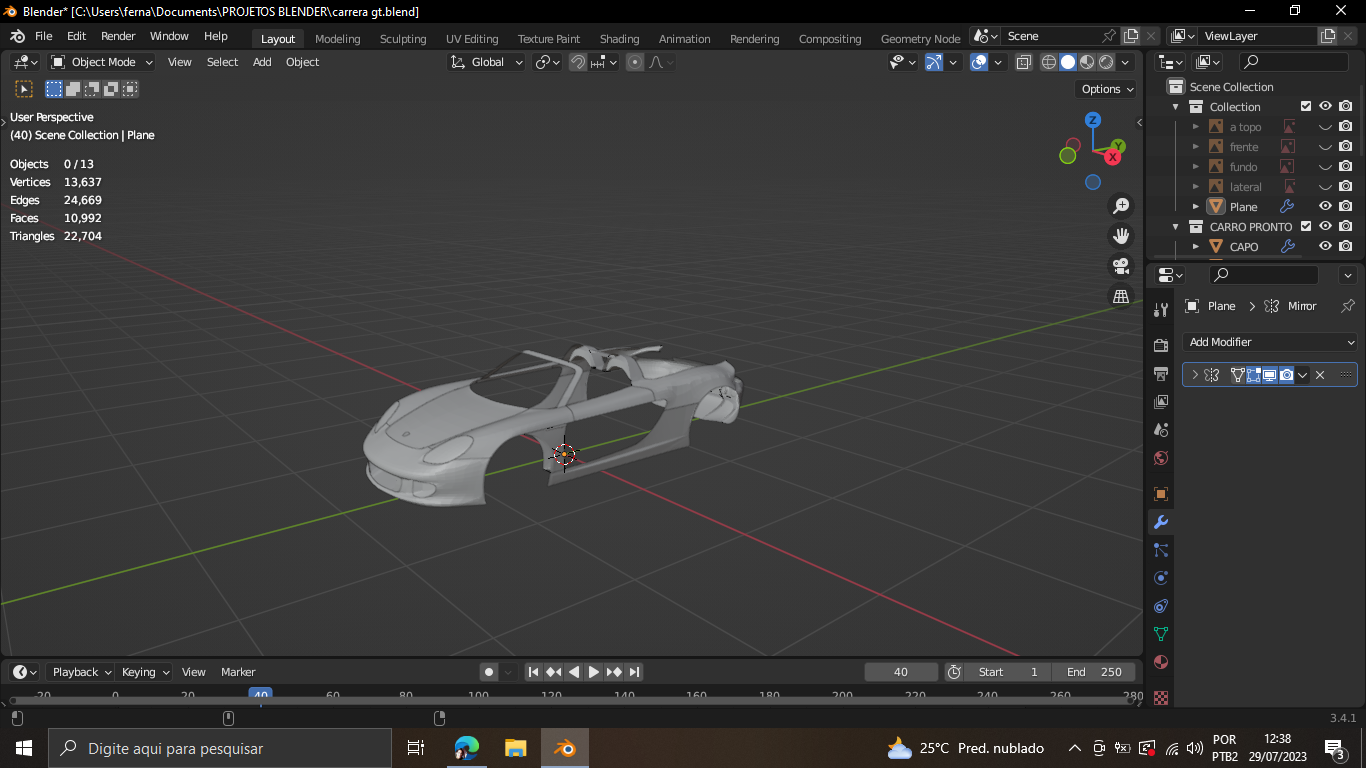Click the frame 40 playhead marker
The height and width of the screenshot is (768, 1366).
(260, 695)
